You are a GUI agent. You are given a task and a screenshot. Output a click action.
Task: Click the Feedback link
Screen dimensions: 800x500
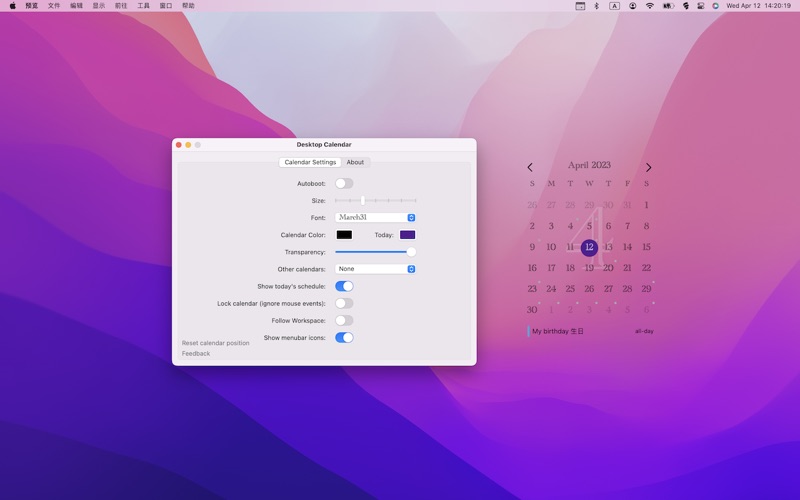point(196,354)
